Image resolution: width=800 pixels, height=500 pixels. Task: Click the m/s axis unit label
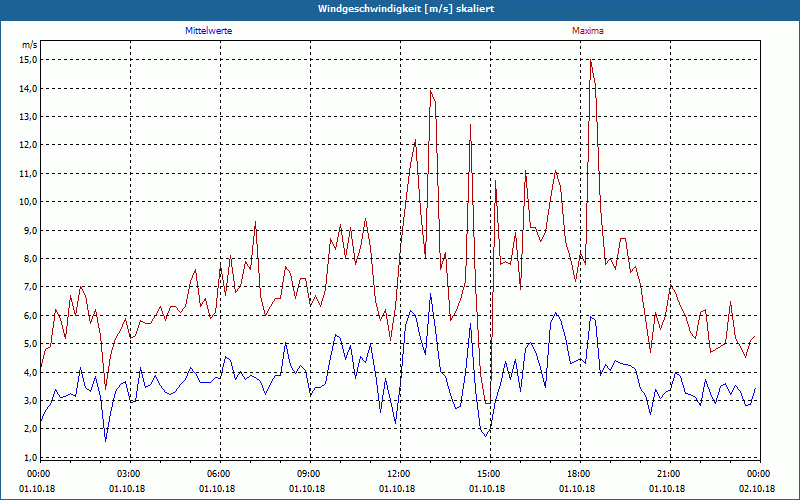coord(30,45)
